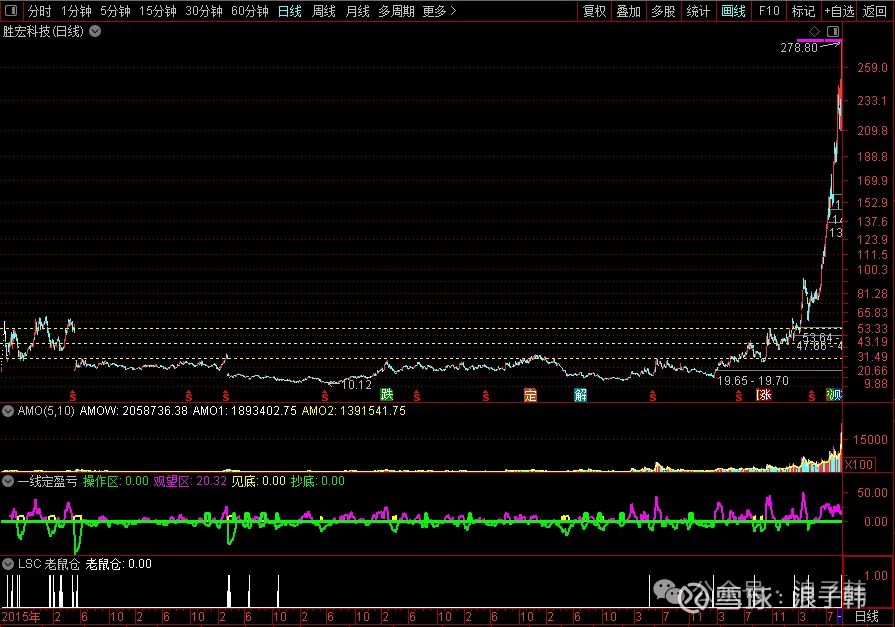
Task: Open the F10 company info
Action: (x=769, y=11)
